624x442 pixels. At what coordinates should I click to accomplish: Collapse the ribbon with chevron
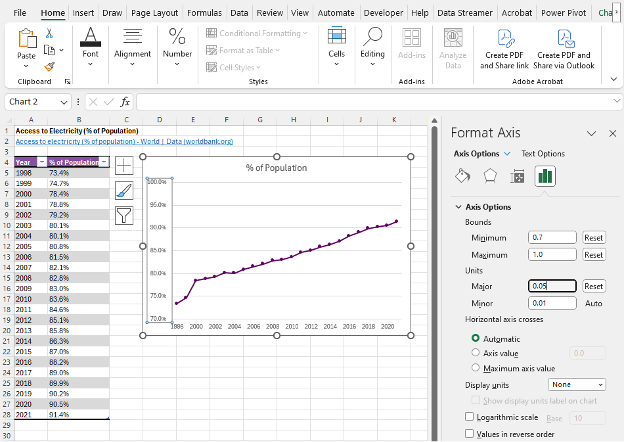click(x=614, y=79)
